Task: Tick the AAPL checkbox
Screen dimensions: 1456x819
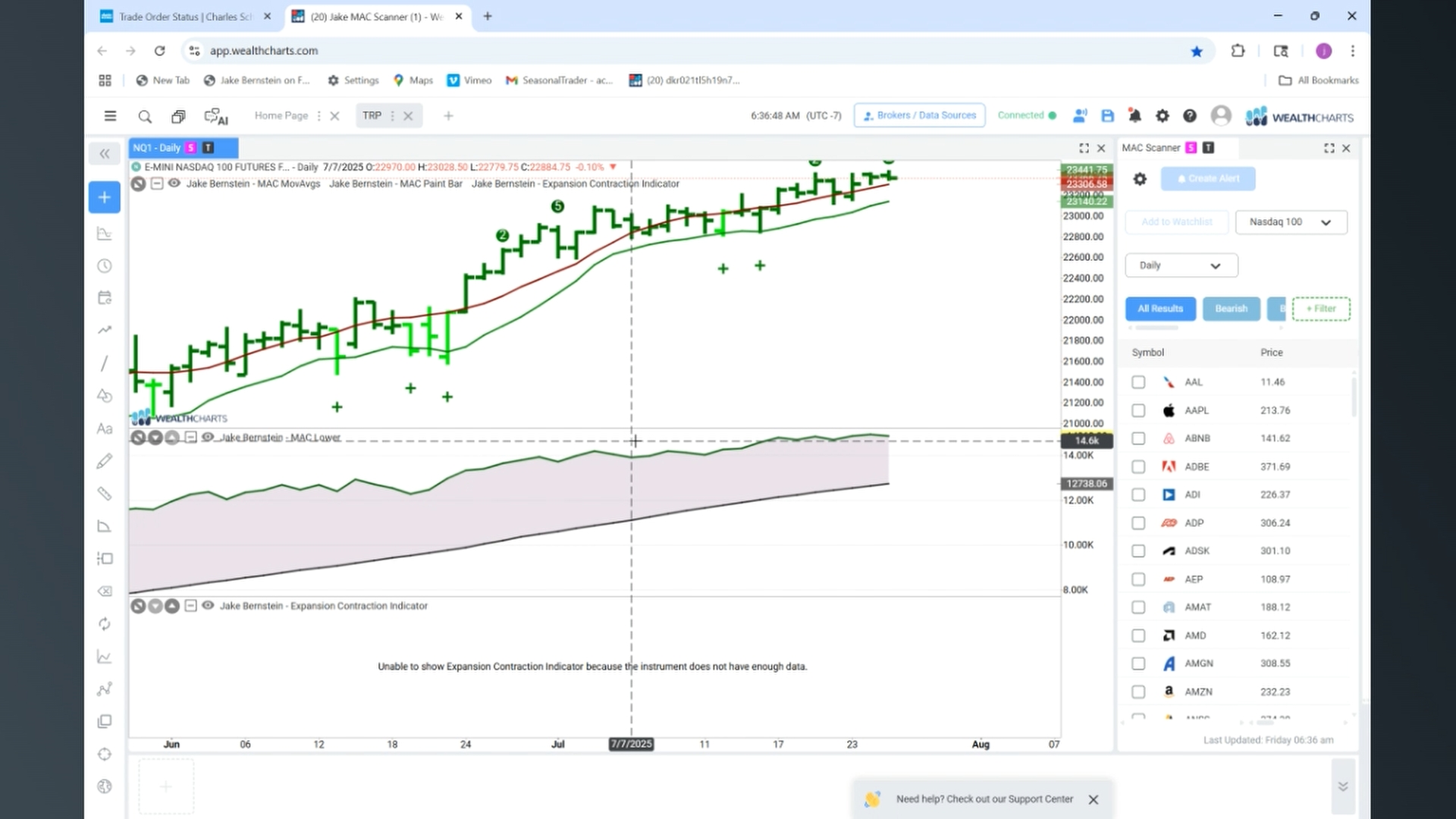Action: [x=1138, y=410]
